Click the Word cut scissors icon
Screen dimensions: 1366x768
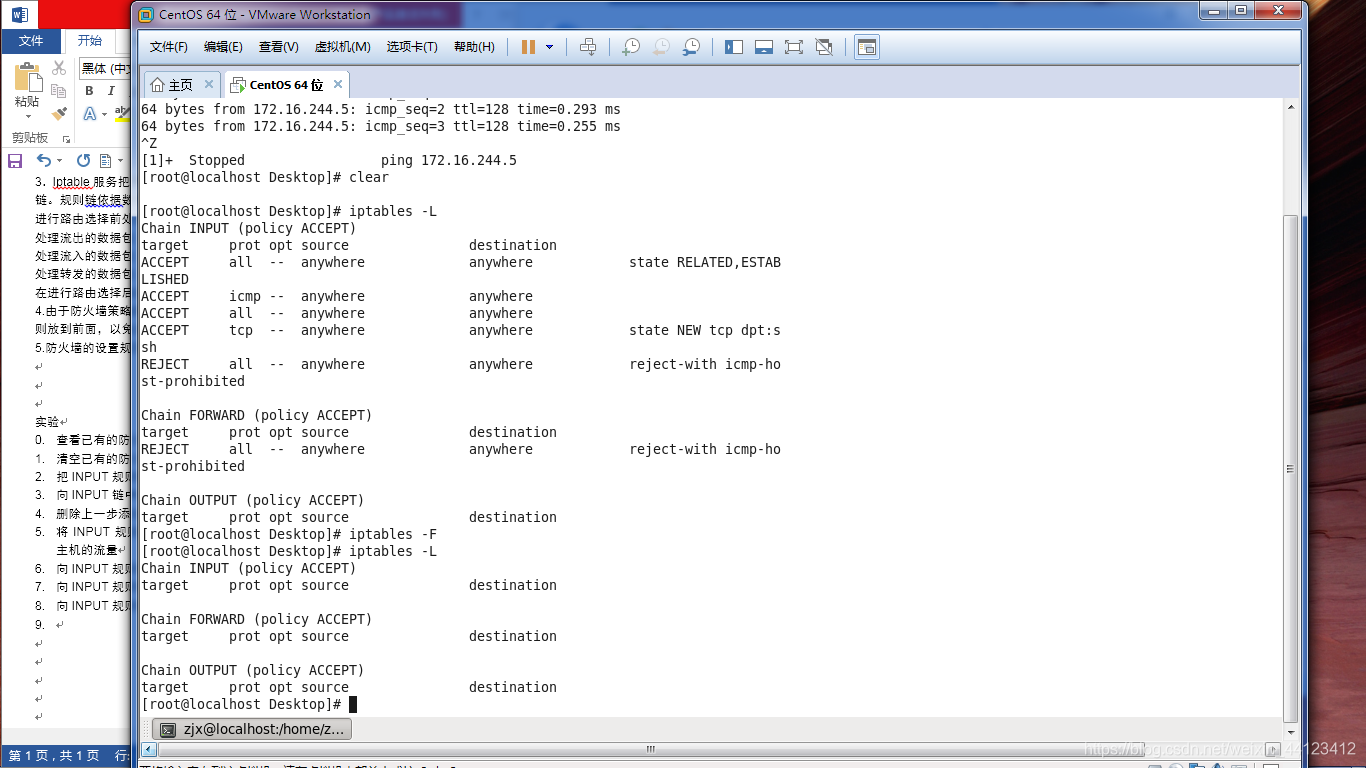click(59, 68)
